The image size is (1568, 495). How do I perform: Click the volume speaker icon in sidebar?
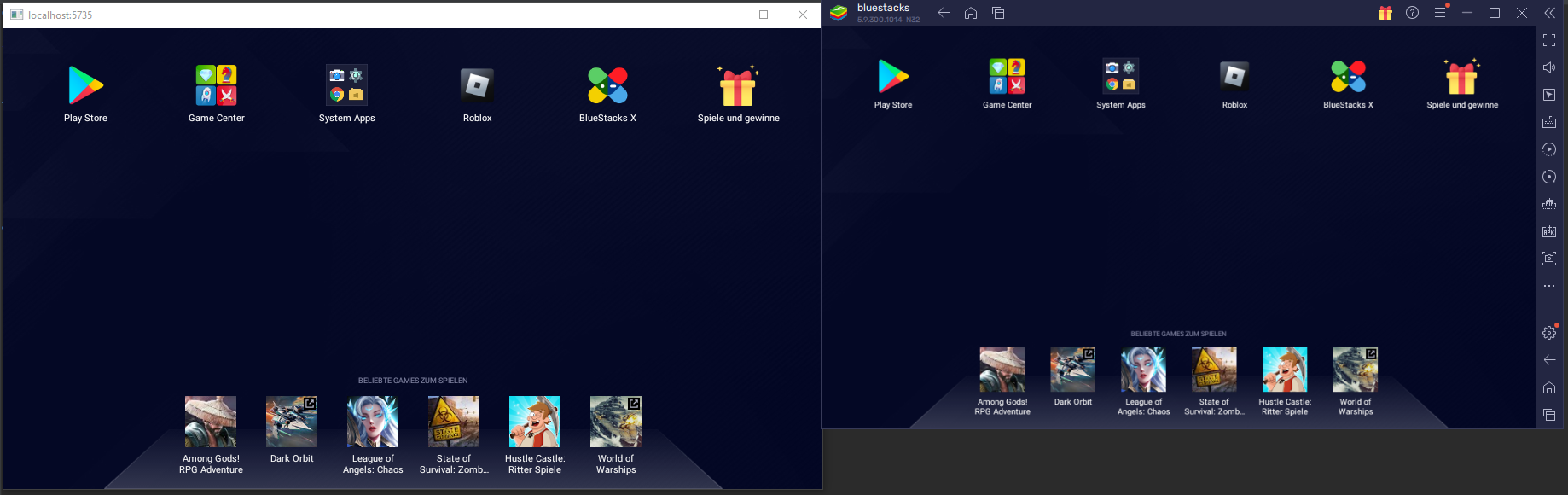[x=1549, y=67]
